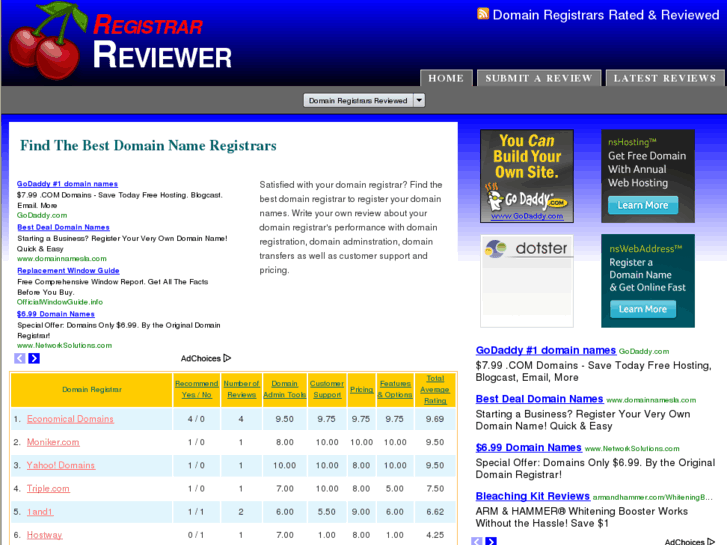This screenshot has height=545, width=727.
Task: Open 1and1 registrar link
Action: pyautogui.click(x=40, y=512)
